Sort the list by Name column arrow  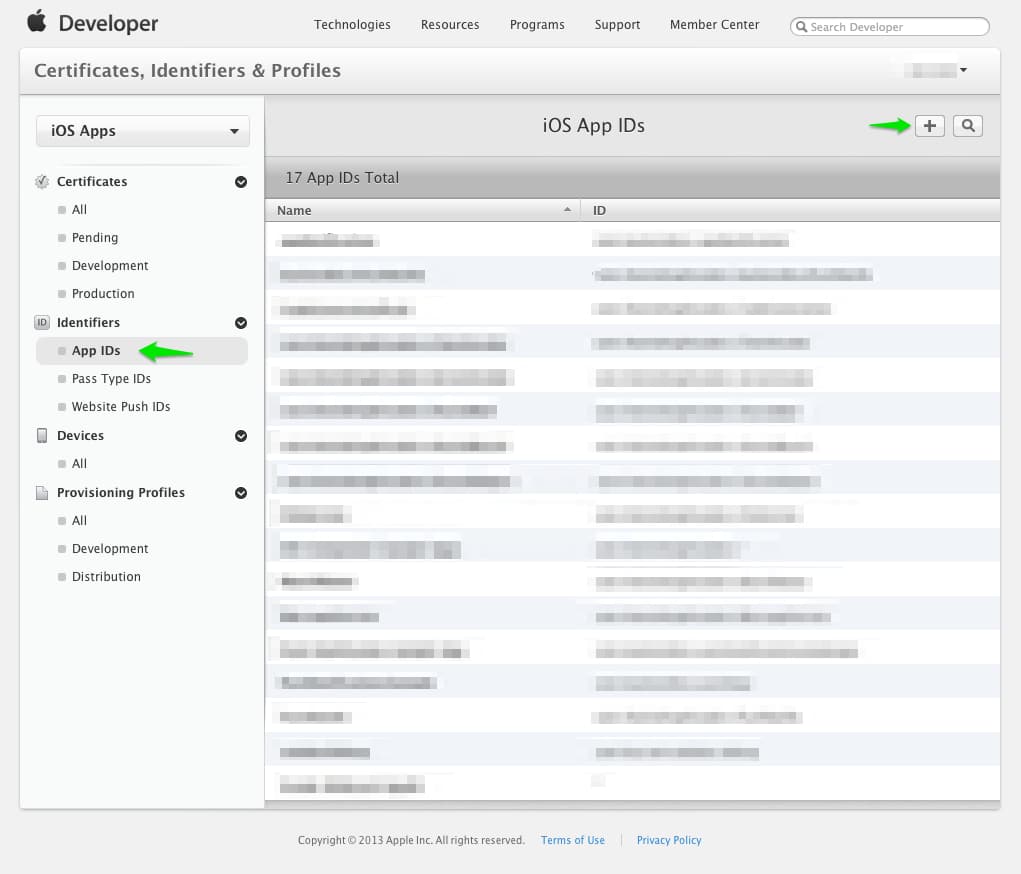[x=567, y=210]
